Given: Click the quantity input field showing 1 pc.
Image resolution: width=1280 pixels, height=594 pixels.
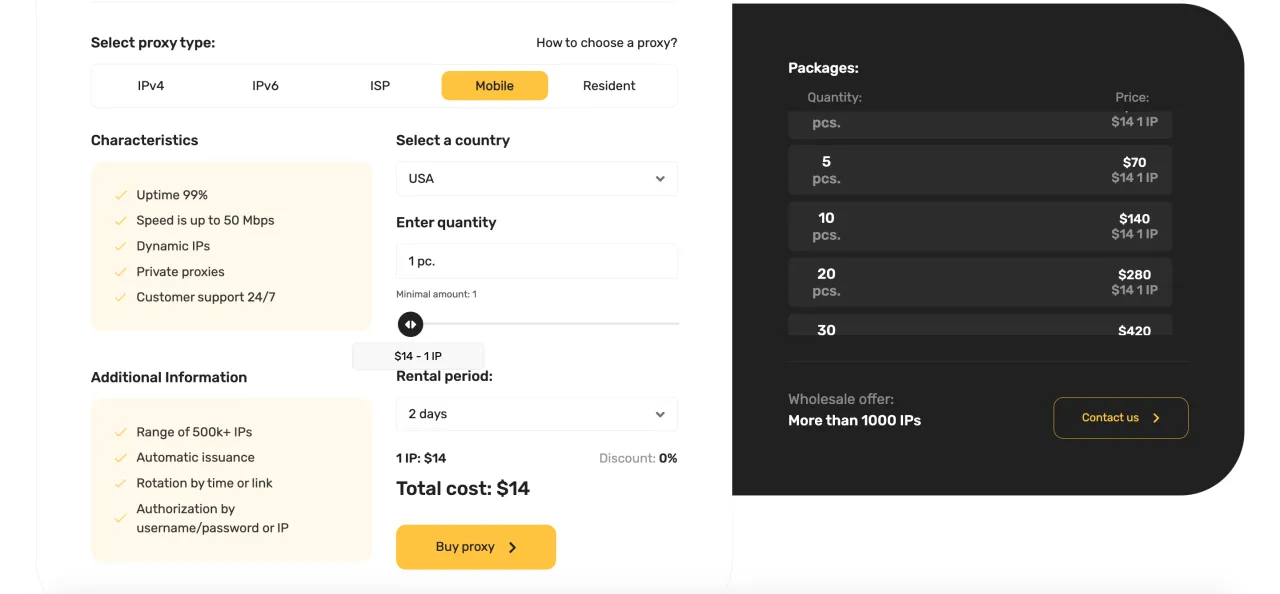Looking at the screenshot, I should (x=536, y=261).
